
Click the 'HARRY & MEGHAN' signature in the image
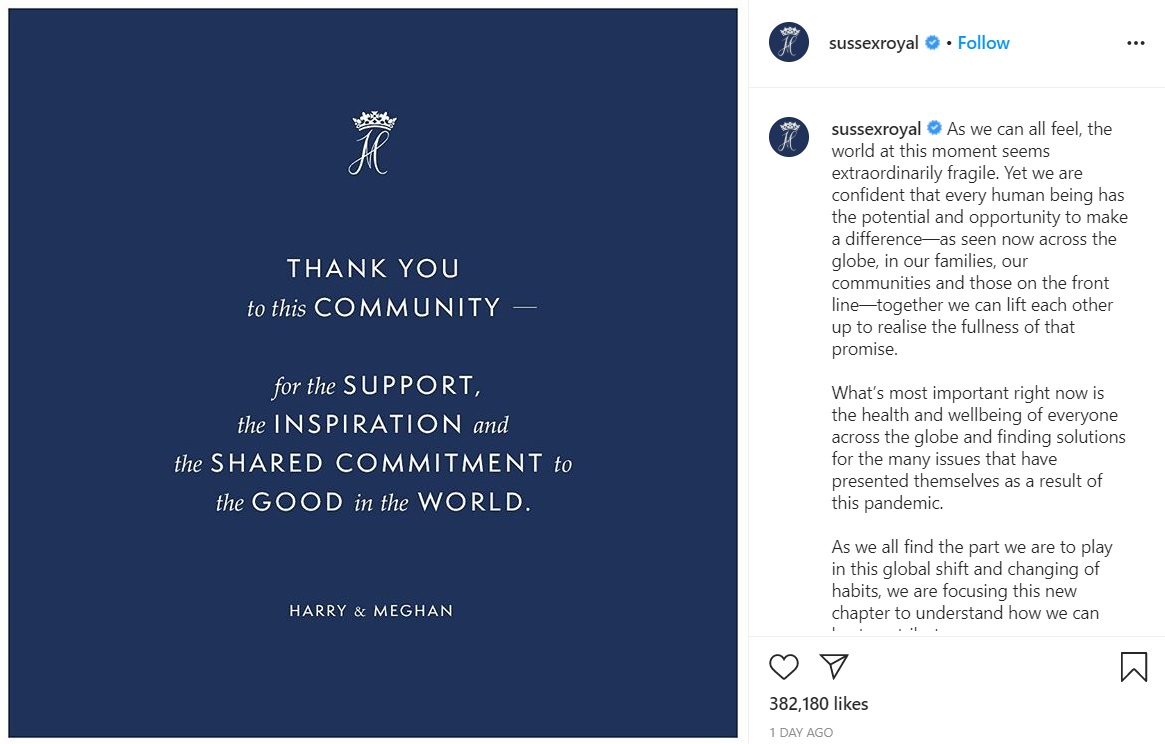[x=371, y=610]
